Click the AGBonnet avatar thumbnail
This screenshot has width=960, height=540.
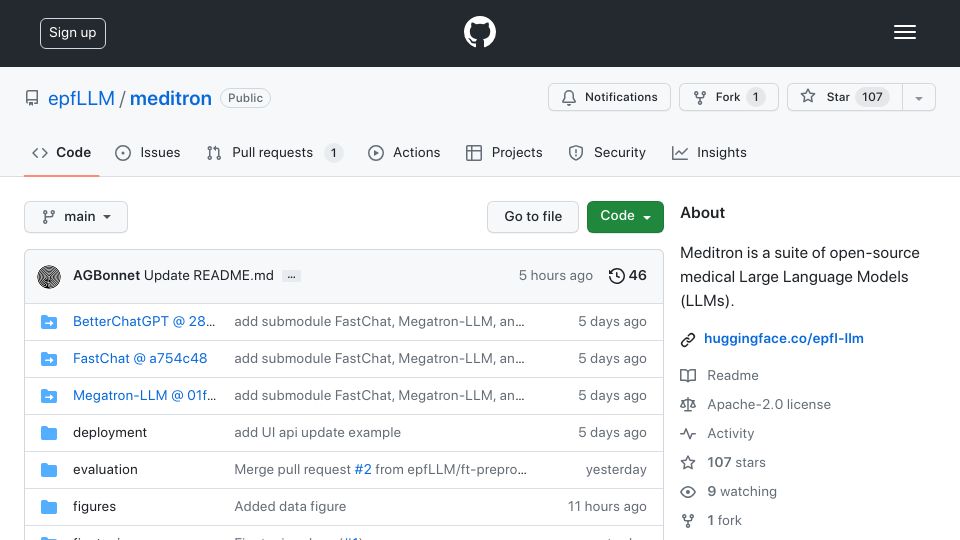[49, 277]
